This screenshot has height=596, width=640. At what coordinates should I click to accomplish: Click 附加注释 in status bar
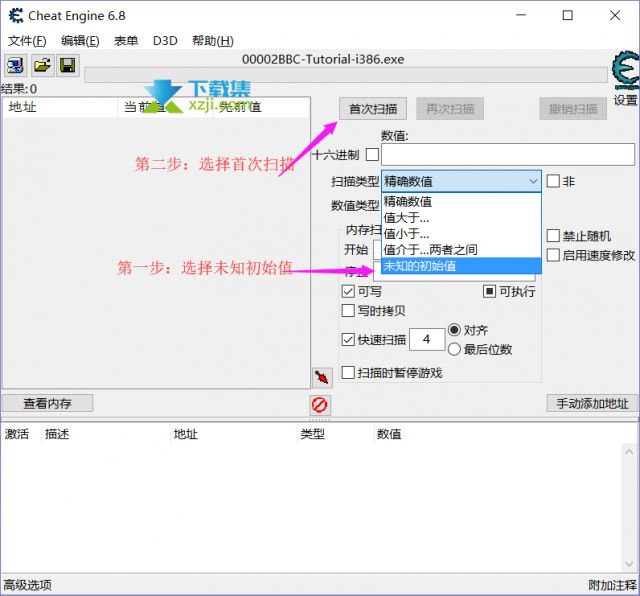(612, 585)
